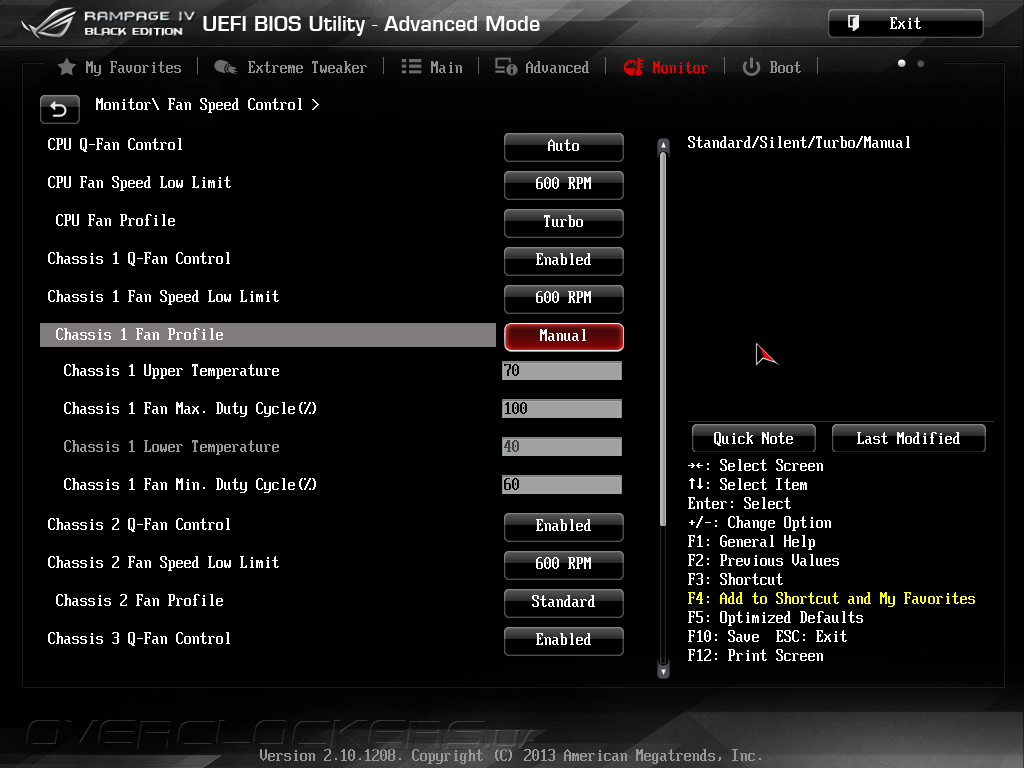Select Chassis 2 Fan Speed Low Limit label
The image size is (1024, 768).
tap(163, 563)
